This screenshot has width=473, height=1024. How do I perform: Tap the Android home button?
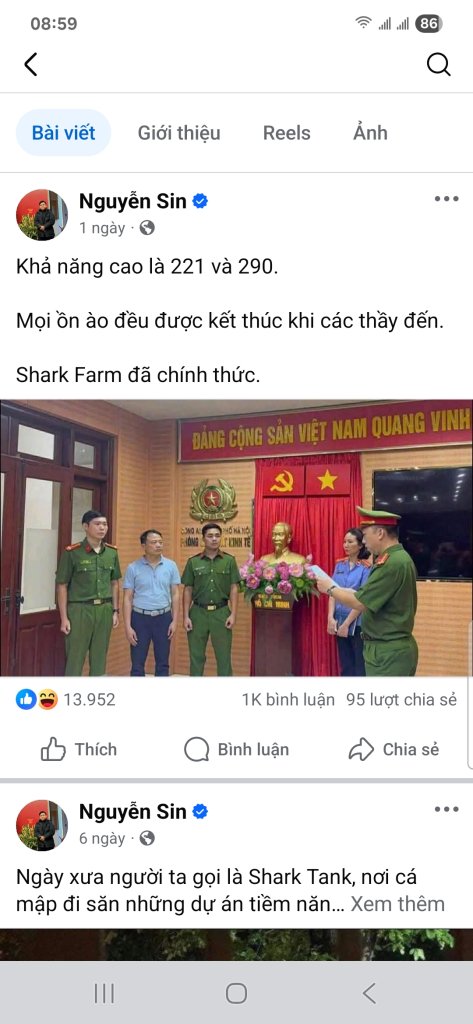(x=236, y=993)
